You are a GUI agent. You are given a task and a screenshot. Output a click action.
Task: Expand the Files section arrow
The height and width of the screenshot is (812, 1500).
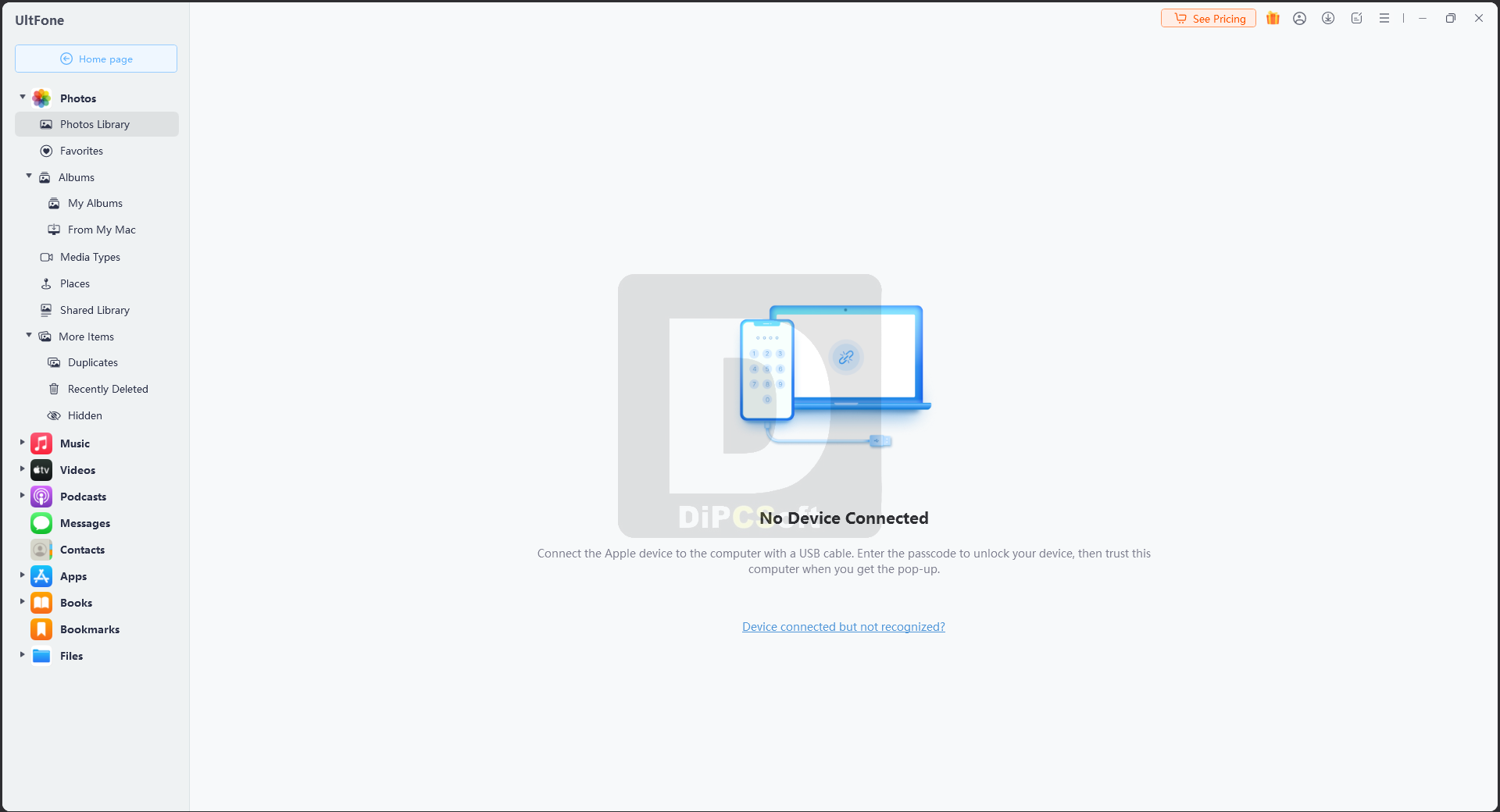click(22, 655)
